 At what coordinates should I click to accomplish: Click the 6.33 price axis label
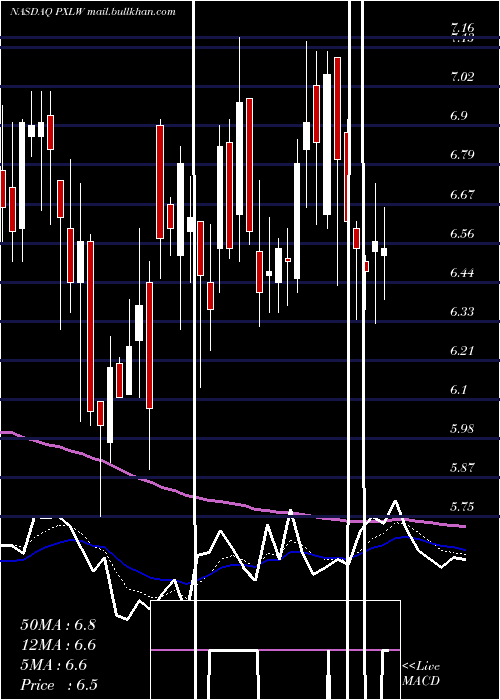coord(462,311)
